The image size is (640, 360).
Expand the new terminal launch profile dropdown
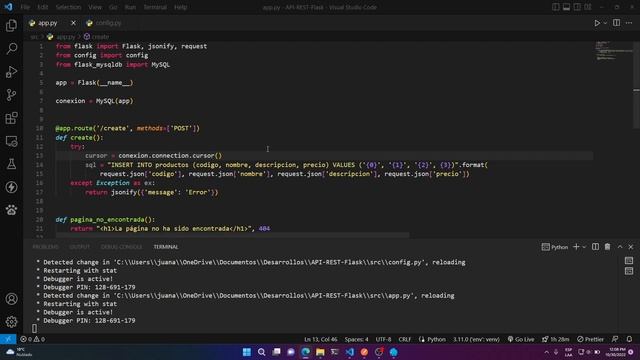(x=584, y=247)
